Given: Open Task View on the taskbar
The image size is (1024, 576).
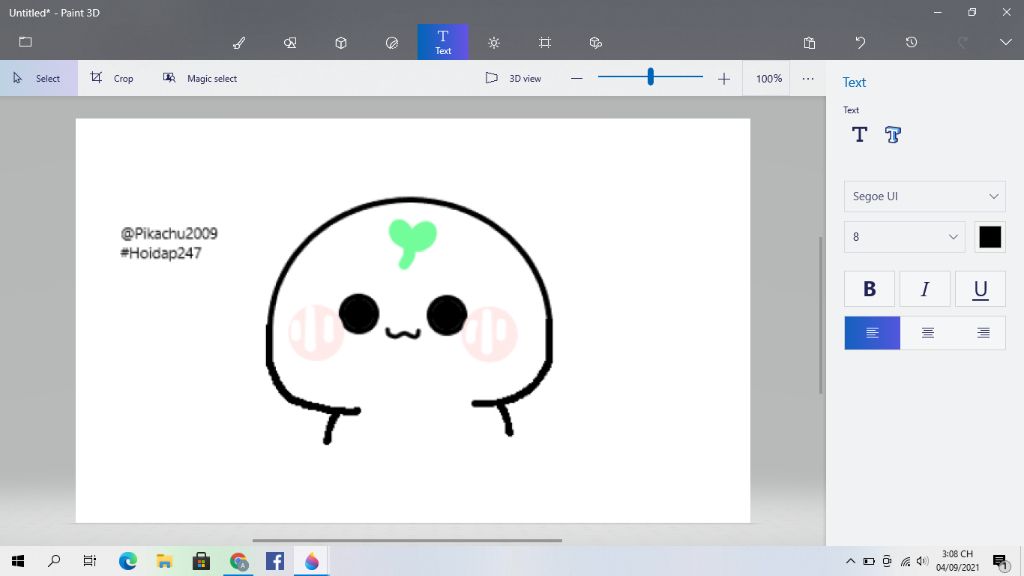Looking at the screenshot, I should (90, 561).
